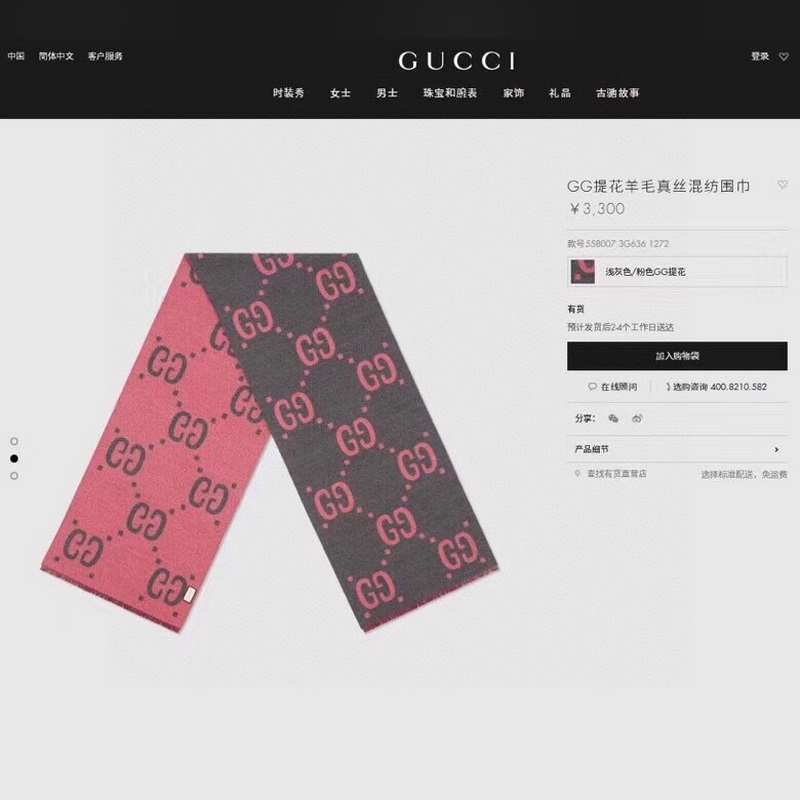Viewport: 800px width, 800px height.
Task: Click 登录 login link
Action: click(x=760, y=56)
